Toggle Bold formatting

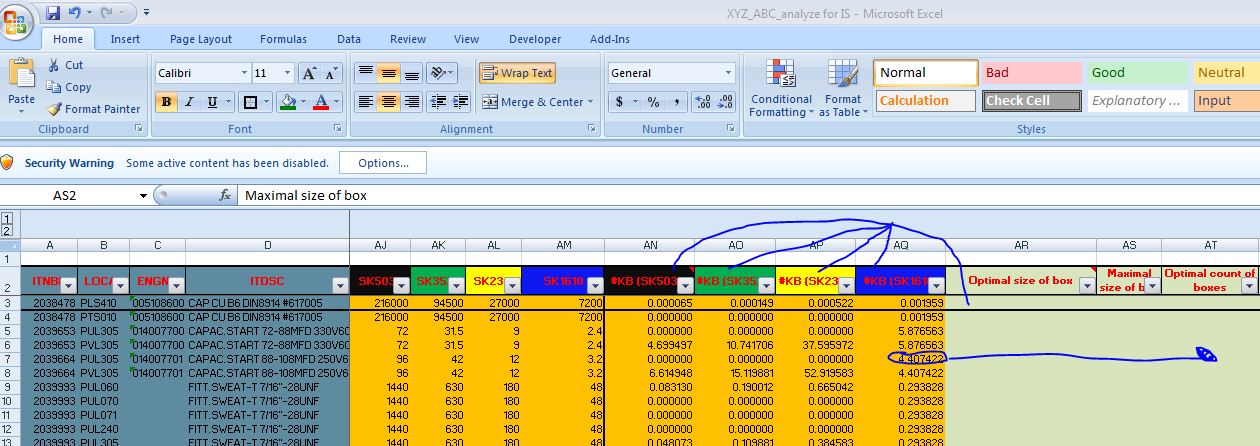[166, 102]
